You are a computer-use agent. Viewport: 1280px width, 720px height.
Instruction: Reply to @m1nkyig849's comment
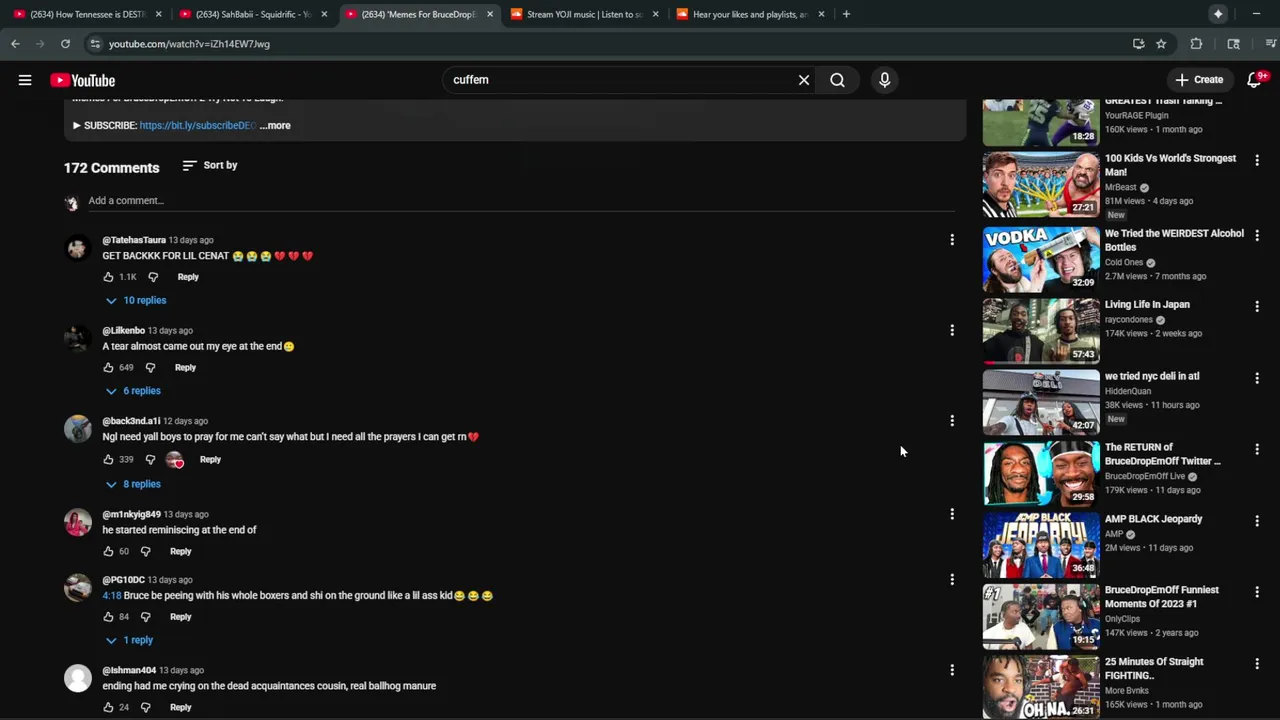(x=180, y=551)
